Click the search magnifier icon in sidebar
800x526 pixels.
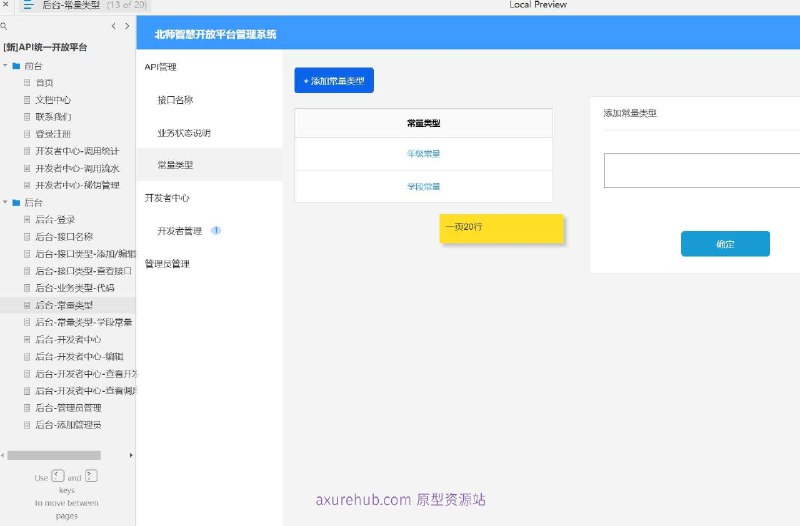click(x=4, y=26)
